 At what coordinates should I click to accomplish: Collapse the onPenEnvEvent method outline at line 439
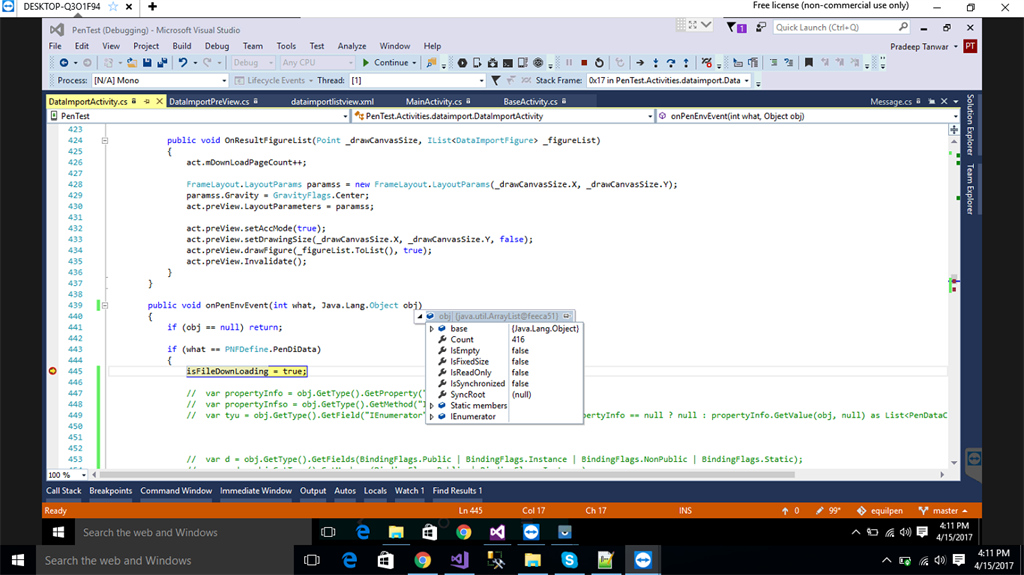[x=104, y=305]
